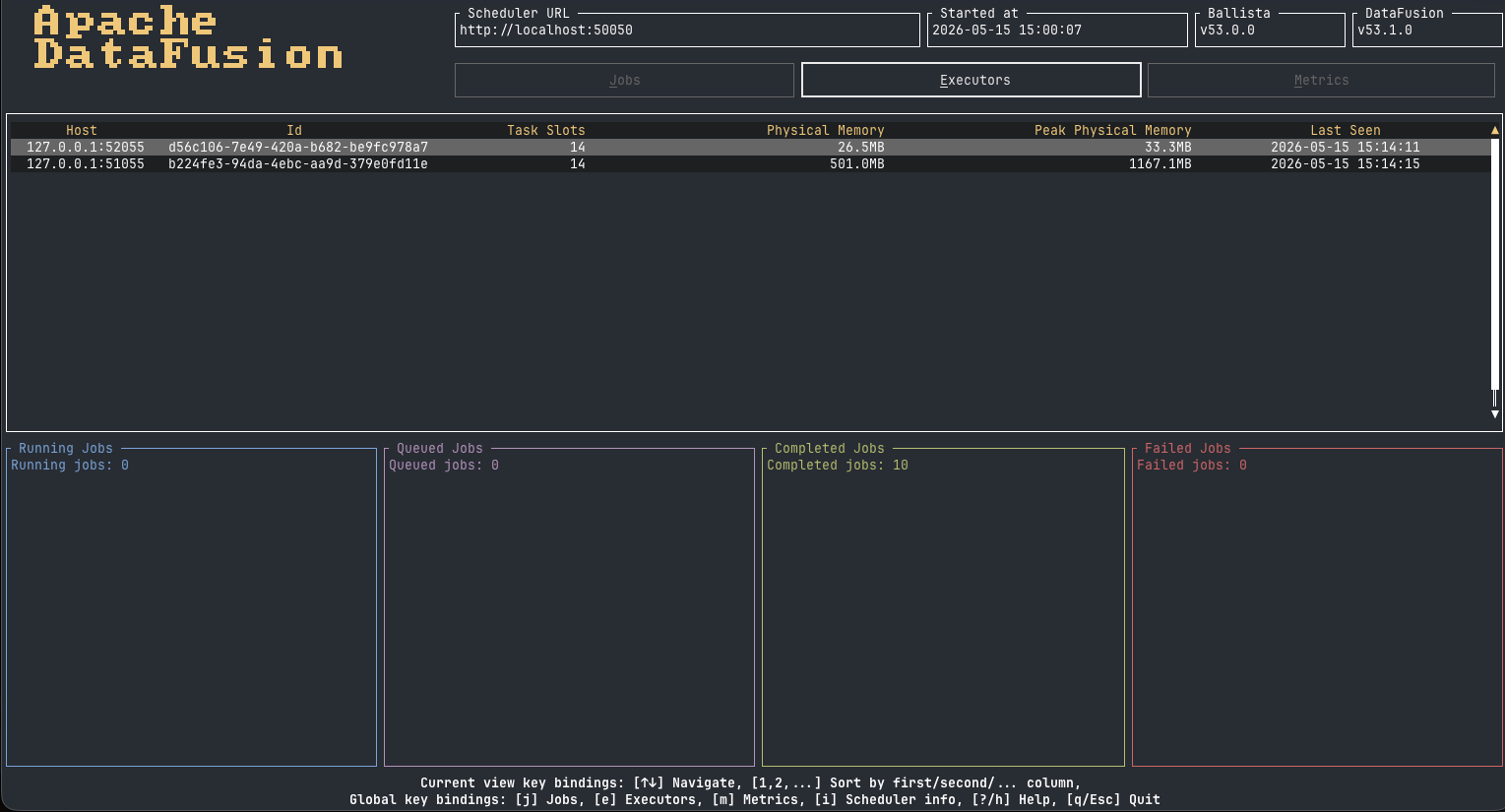Viewport: 1505px width, 812px height.
Task: Select executor host 127.0.0.1:52055
Action: tap(86, 147)
